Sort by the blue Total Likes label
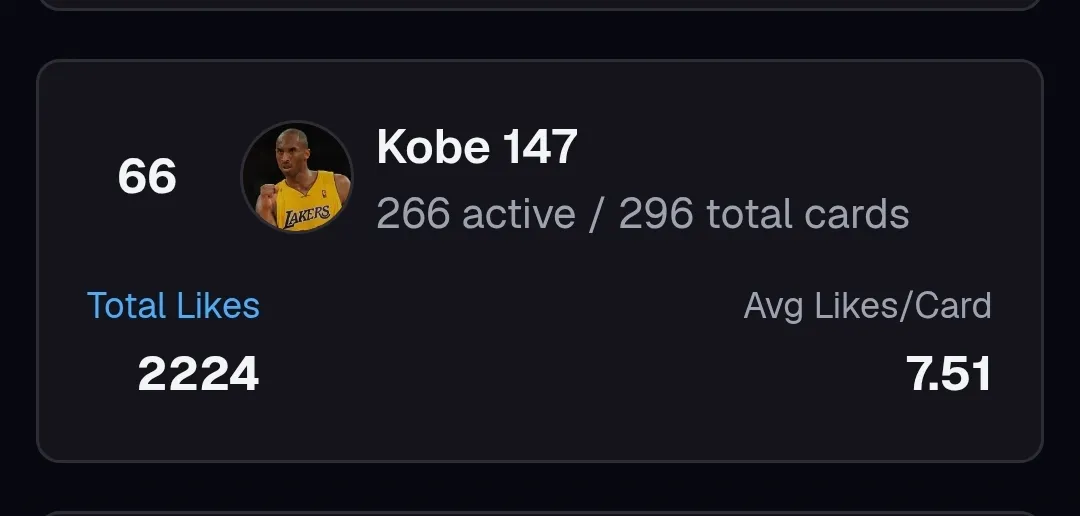Viewport: 1080px width, 516px height. 173,305
